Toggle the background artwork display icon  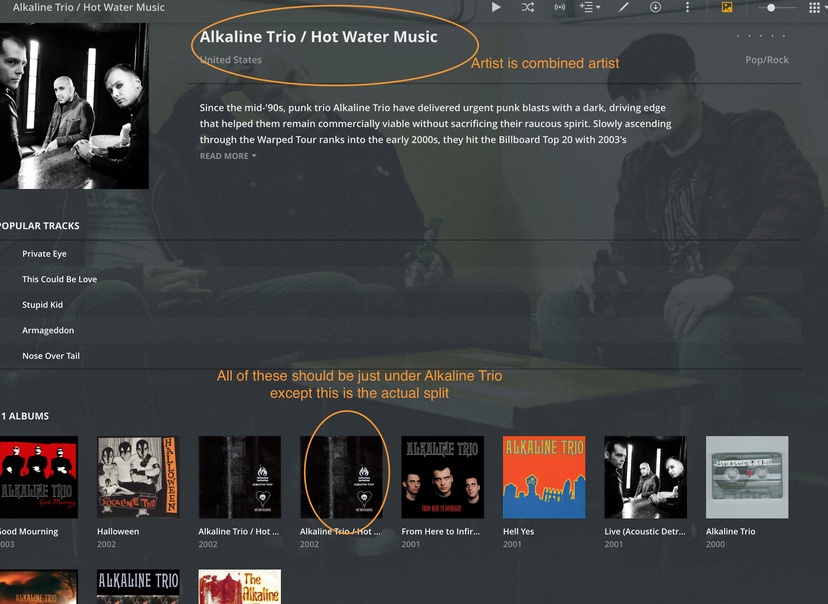[x=727, y=7]
